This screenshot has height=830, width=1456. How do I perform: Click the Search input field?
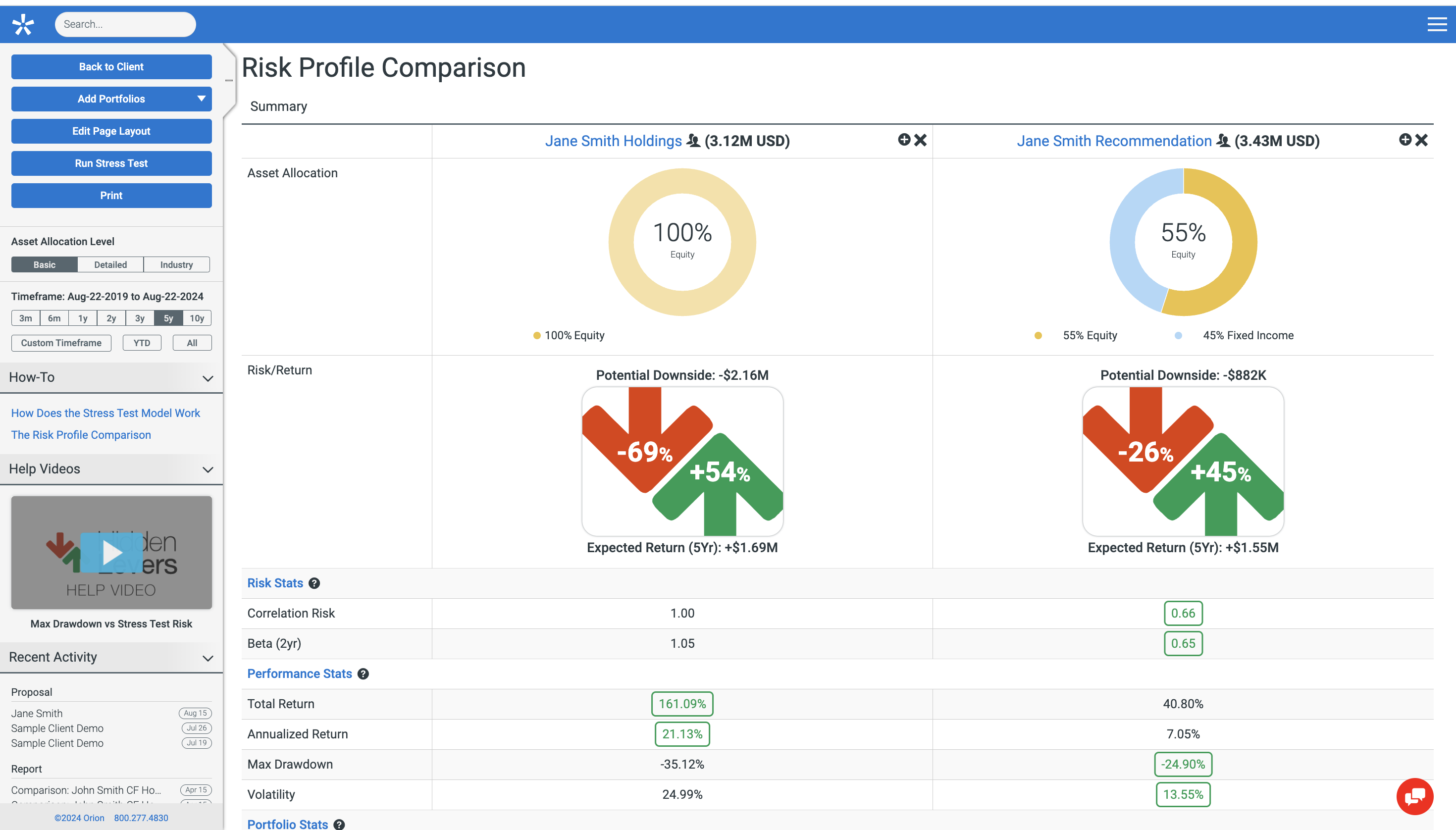point(125,24)
